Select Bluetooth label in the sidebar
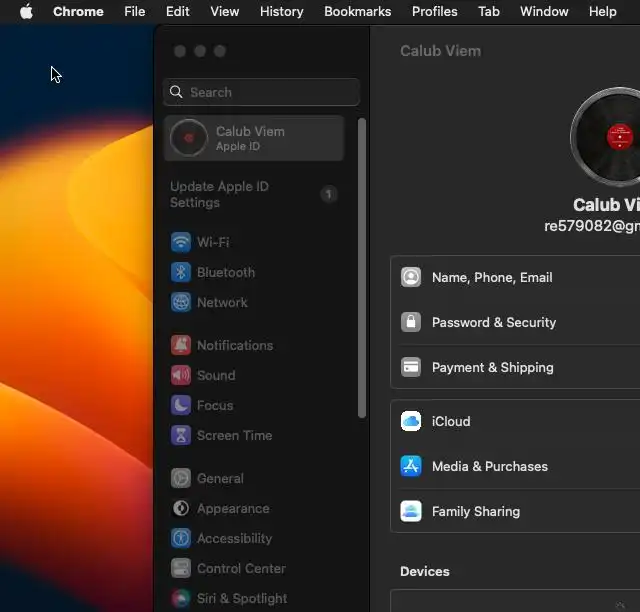This screenshot has width=640, height=612. 226,272
